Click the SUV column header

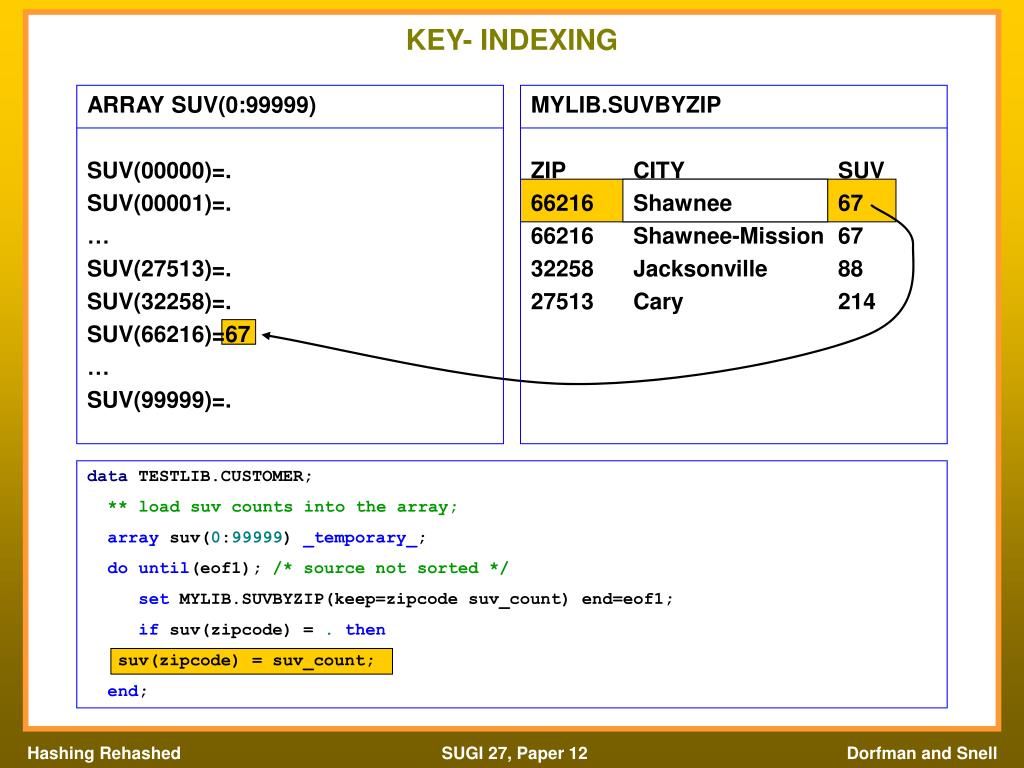(x=861, y=170)
